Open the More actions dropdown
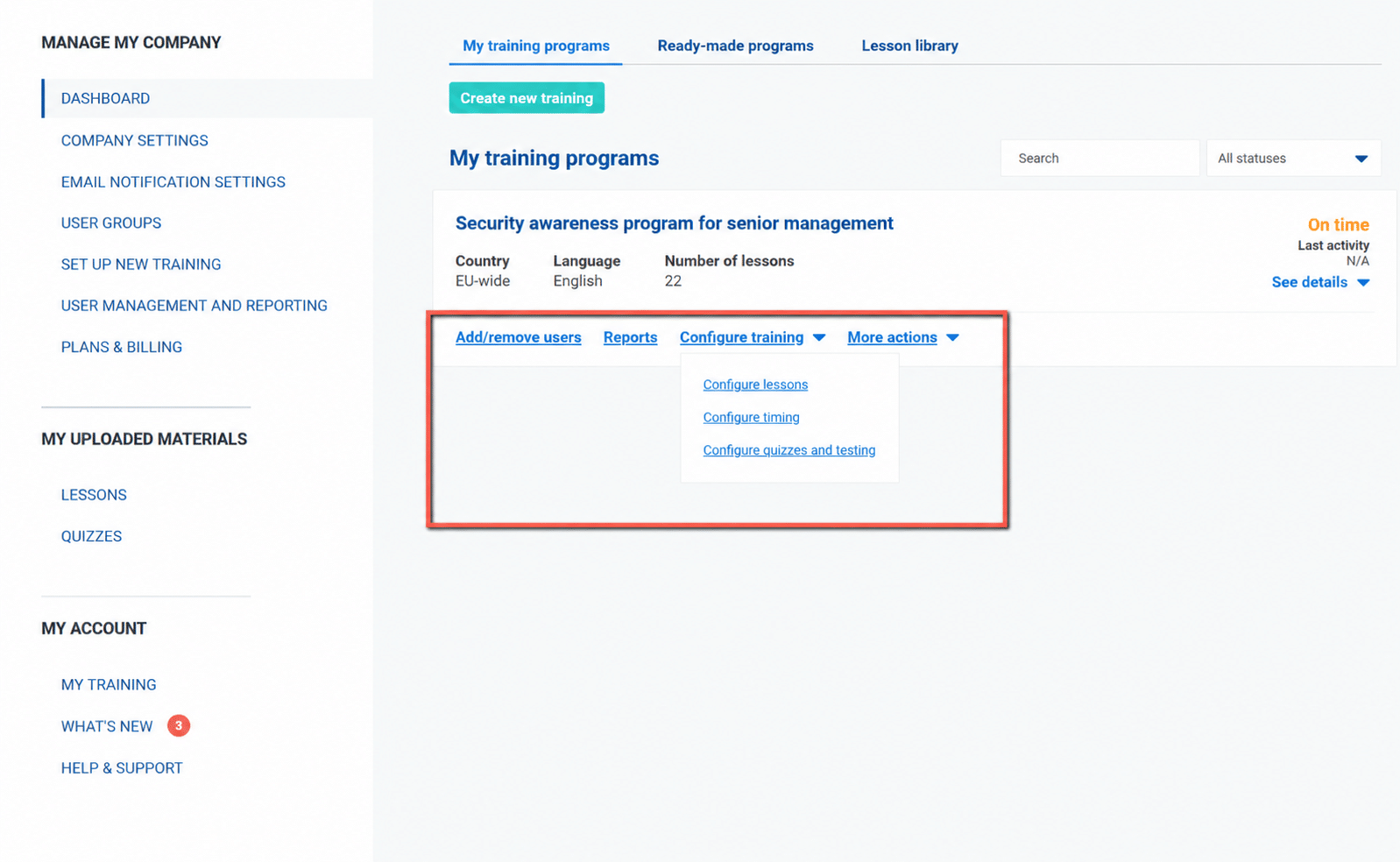This screenshot has width=1400, height=862. pos(902,337)
